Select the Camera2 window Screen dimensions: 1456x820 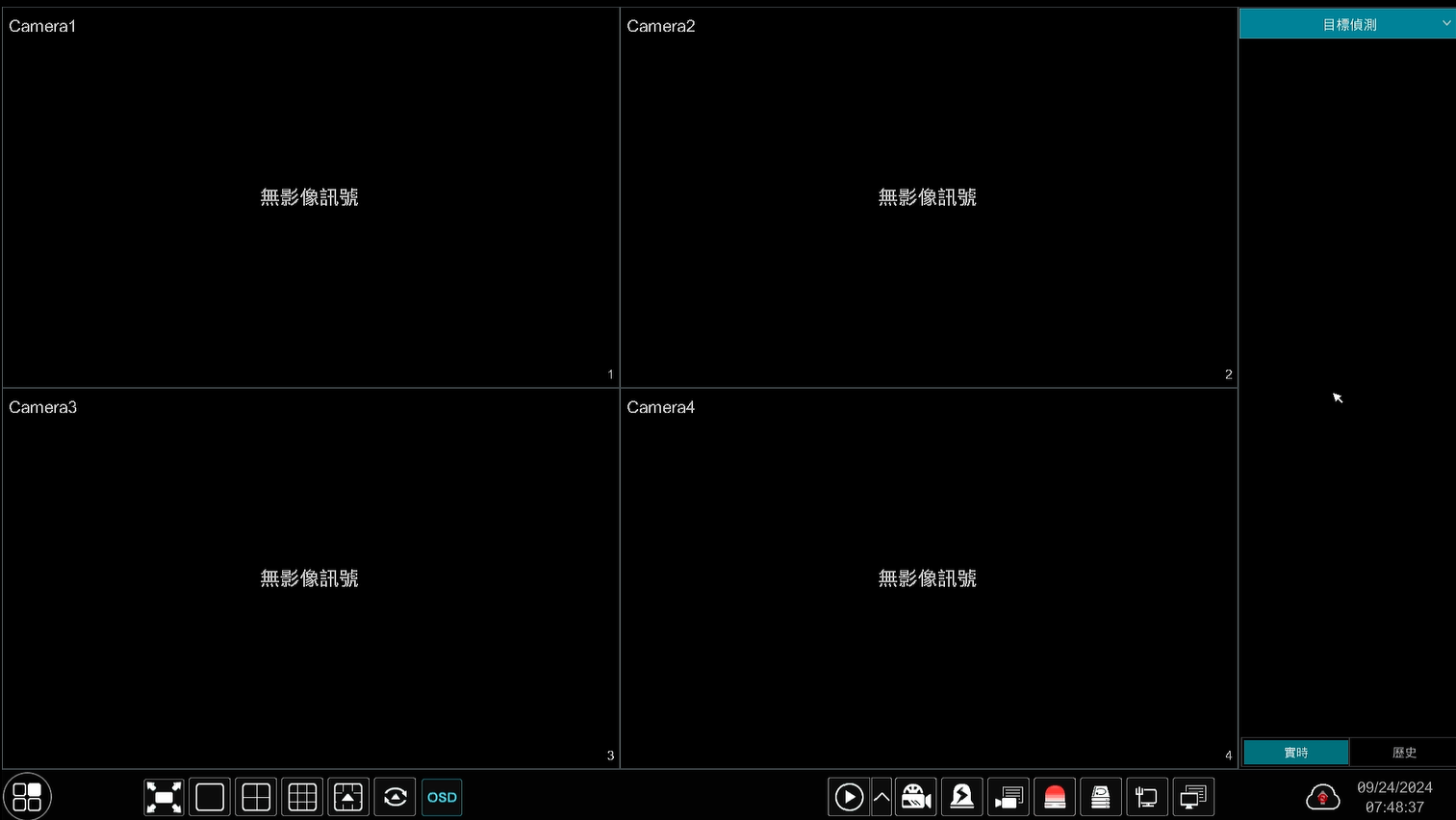pos(929,197)
